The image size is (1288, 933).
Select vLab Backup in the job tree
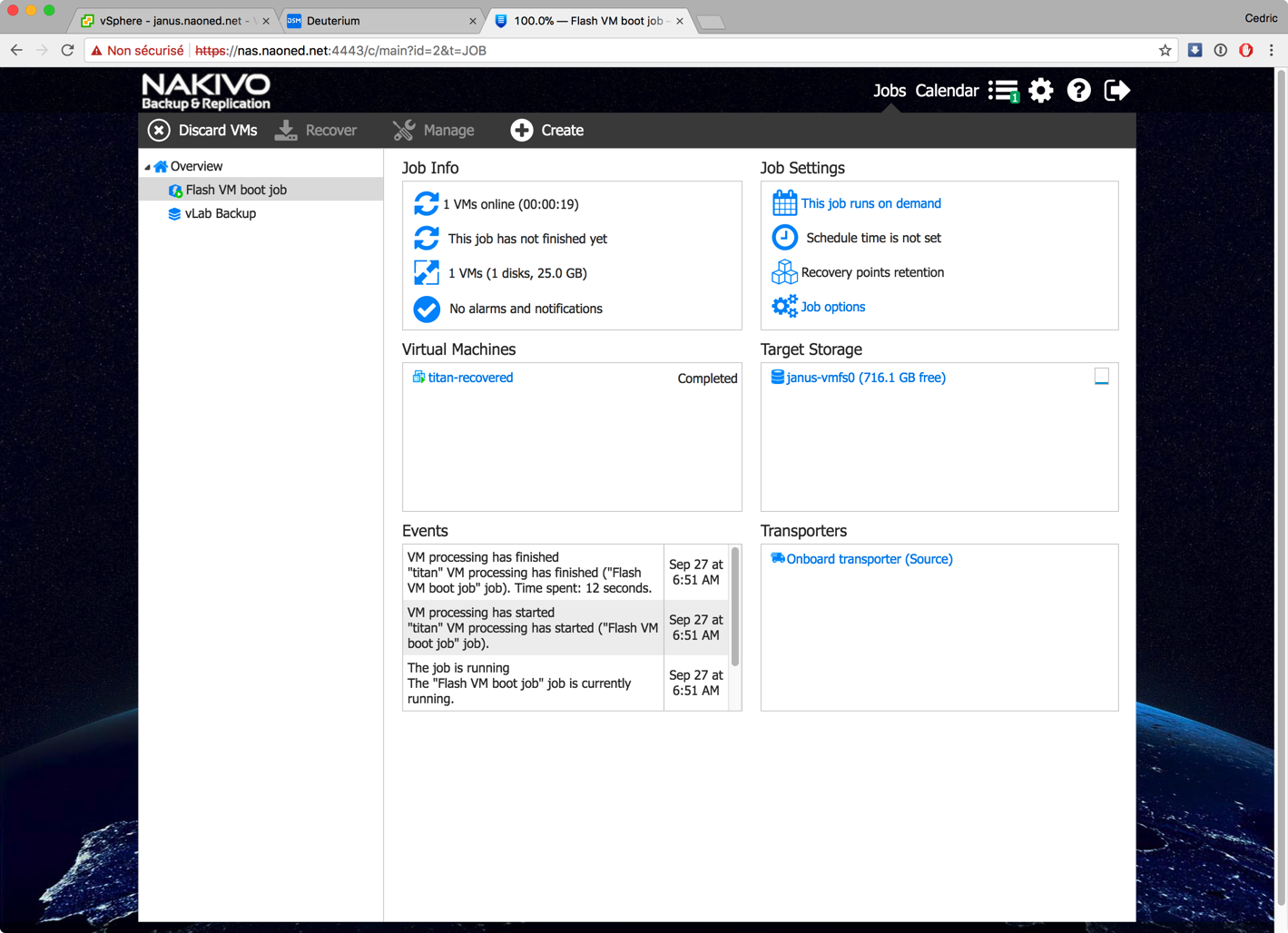(221, 213)
